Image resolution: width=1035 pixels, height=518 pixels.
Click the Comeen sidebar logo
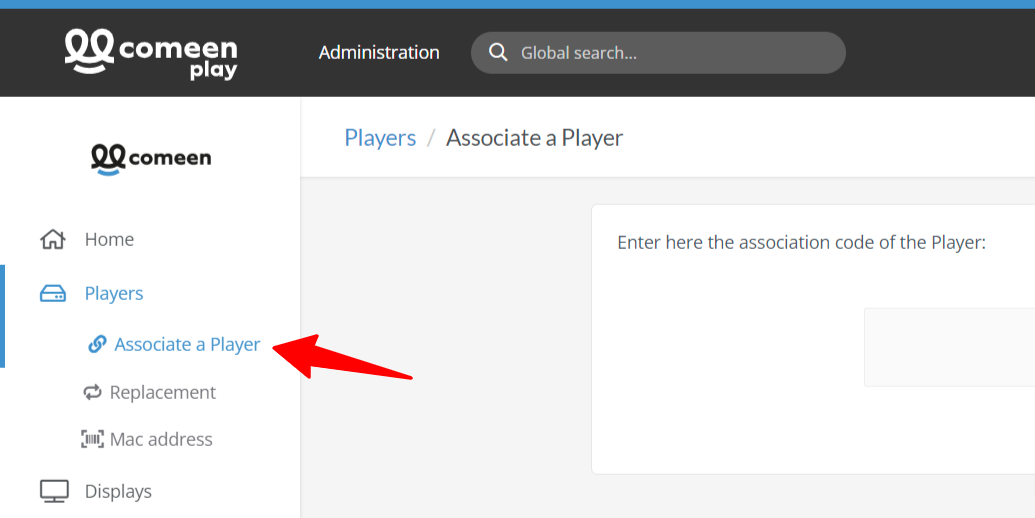[x=151, y=159]
